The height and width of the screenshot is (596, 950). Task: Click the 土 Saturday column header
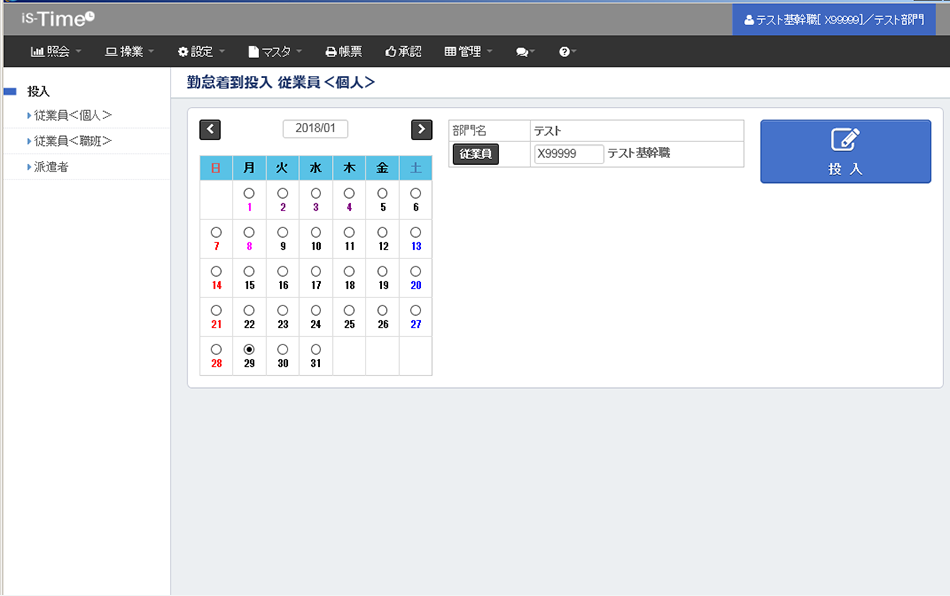(416, 168)
